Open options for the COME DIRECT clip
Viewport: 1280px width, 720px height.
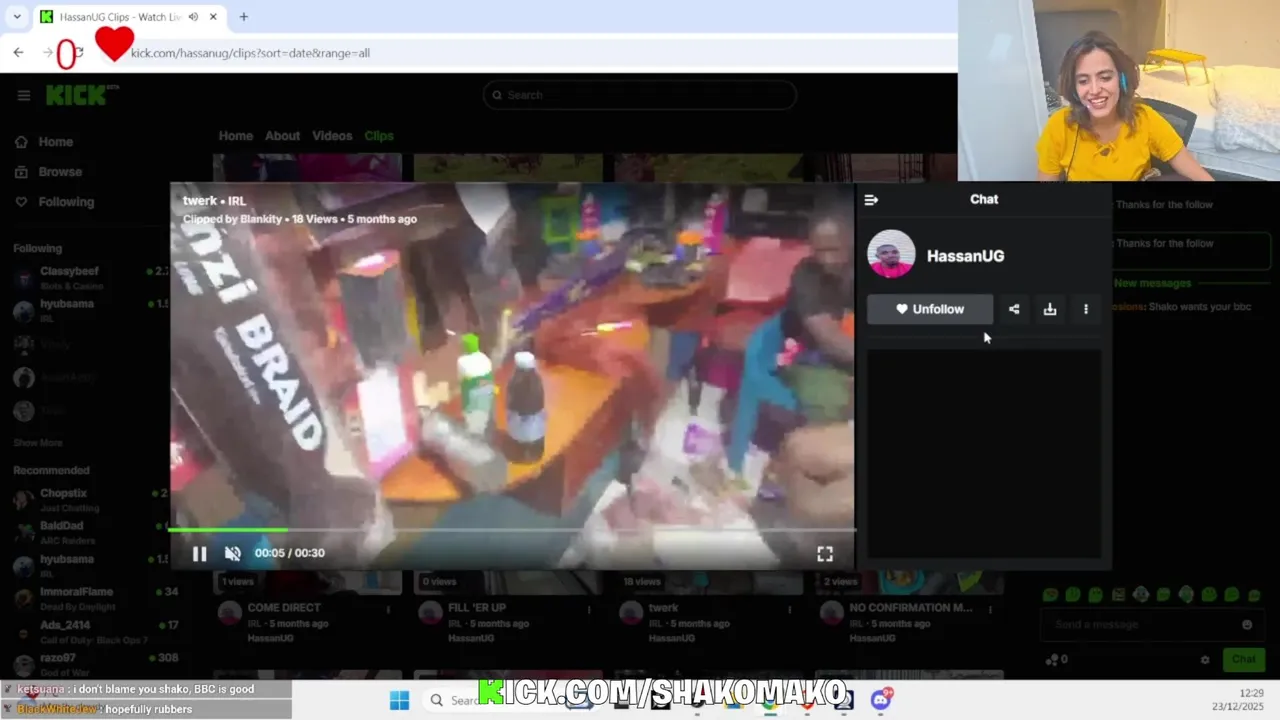(388, 609)
